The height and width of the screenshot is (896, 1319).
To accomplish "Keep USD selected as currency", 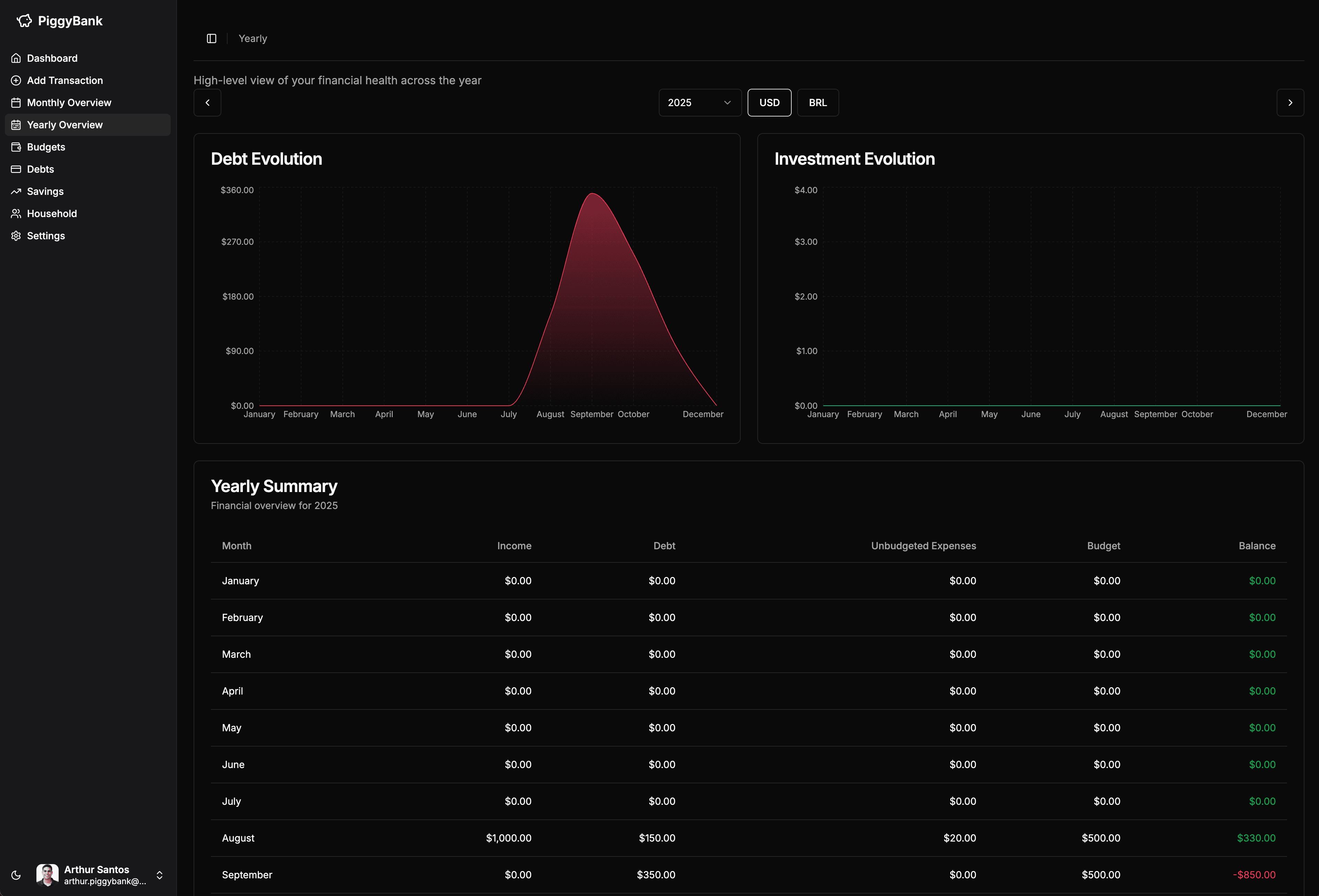I will click(769, 102).
